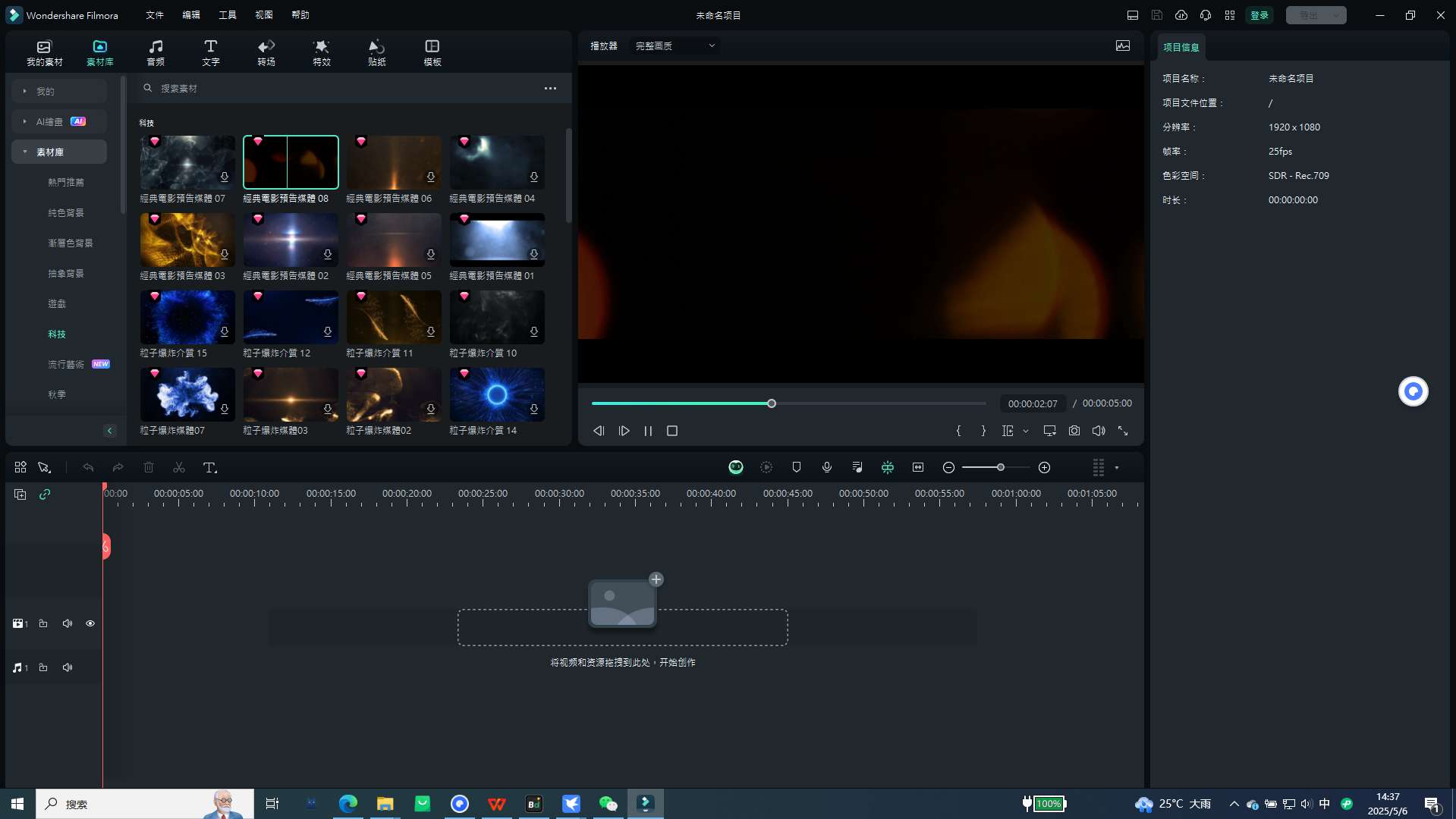The height and width of the screenshot is (819, 1456).
Task: Mute video track 1 audio
Action: coord(68,624)
